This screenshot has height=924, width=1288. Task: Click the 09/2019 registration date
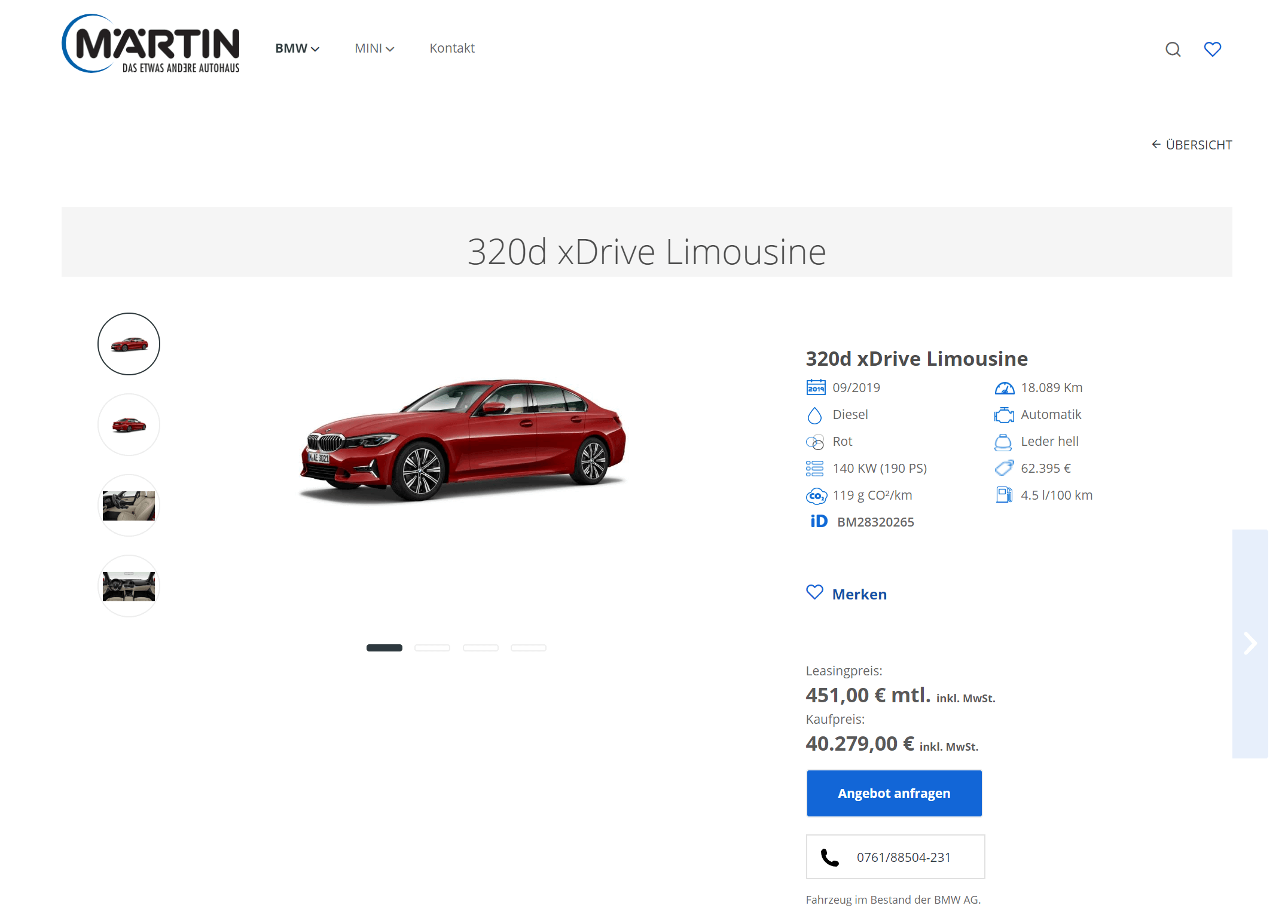point(856,387)
